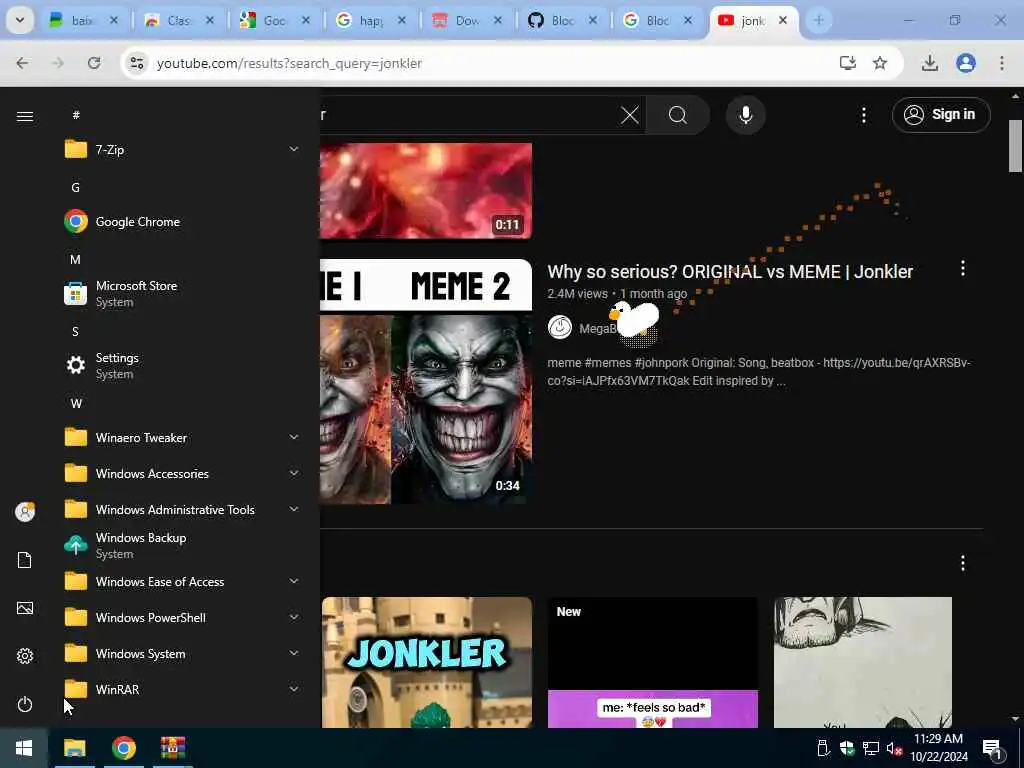Expand Windows Administrative Tools folder
Viewport: 1024px width, 768px height.
click(182, 509)
